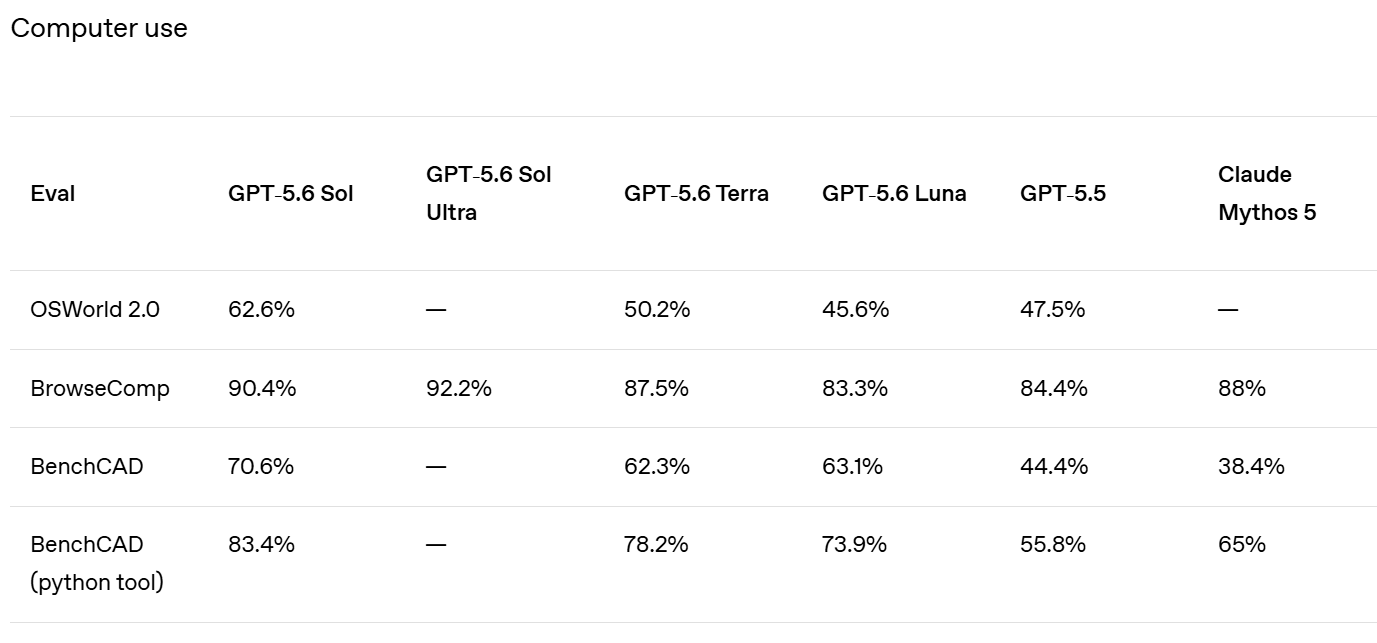Select the 45.6% Luna OSWorld value
Screen dimensions: 1377x643
coord(856,310)
